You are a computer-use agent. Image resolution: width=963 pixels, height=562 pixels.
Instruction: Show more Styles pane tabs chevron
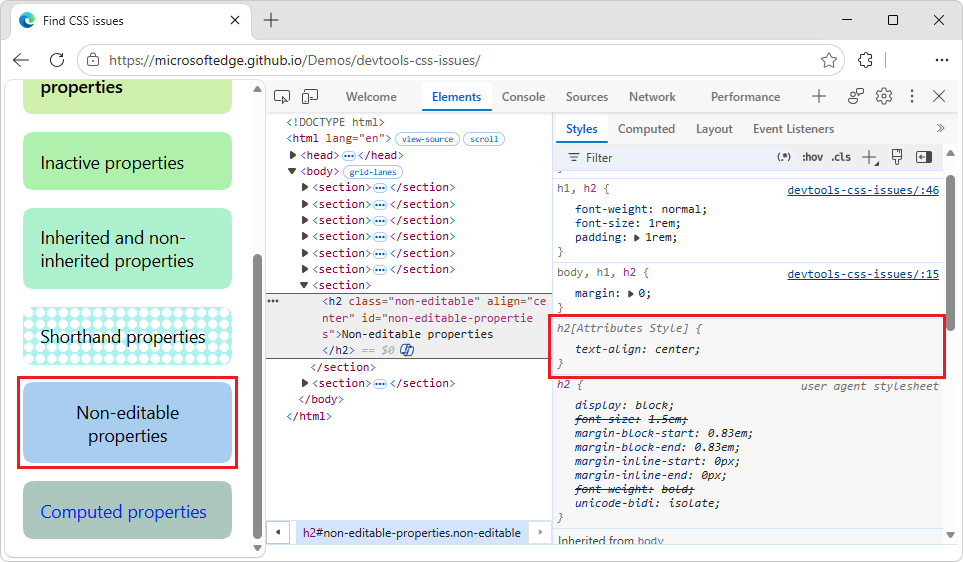(940, 128)
